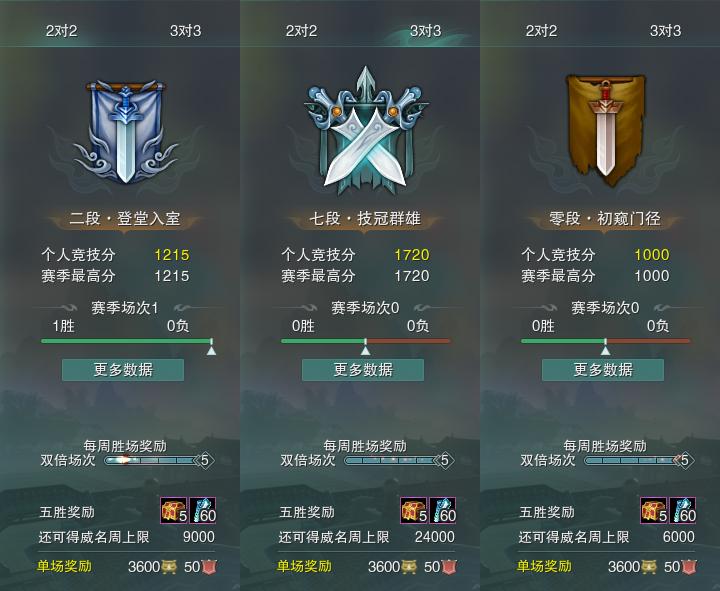Switch to 3对3 tab in left panel
The width and height of the screenshot is (720, 591).
(186, 31)
